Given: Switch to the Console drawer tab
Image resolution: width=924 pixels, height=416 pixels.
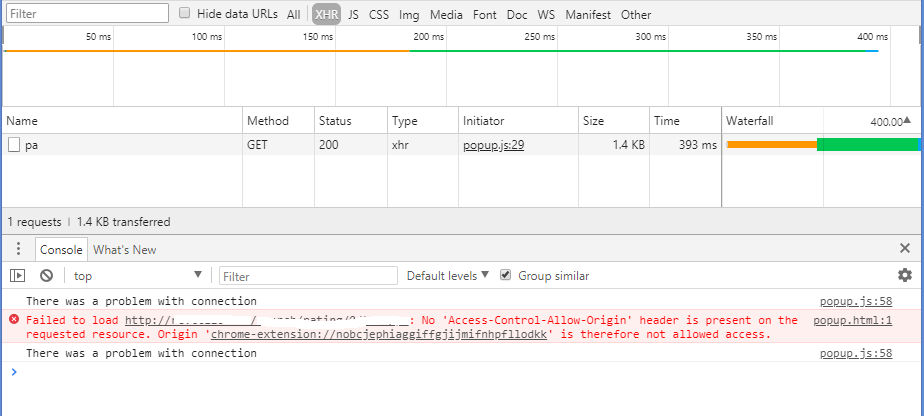Looking at the screenshot, I should 61,249.
